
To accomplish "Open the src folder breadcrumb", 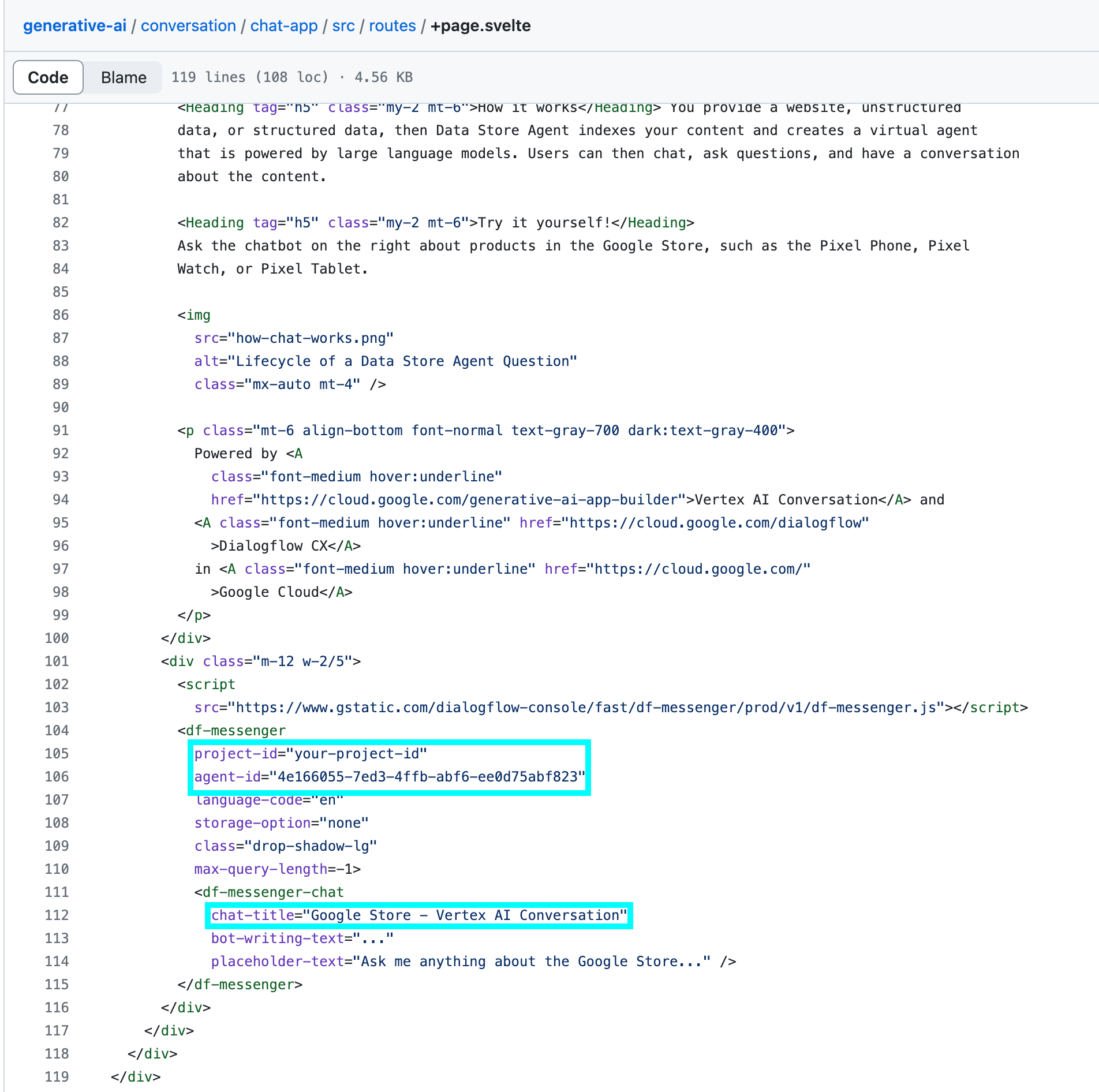I will (x=343, y=26).
